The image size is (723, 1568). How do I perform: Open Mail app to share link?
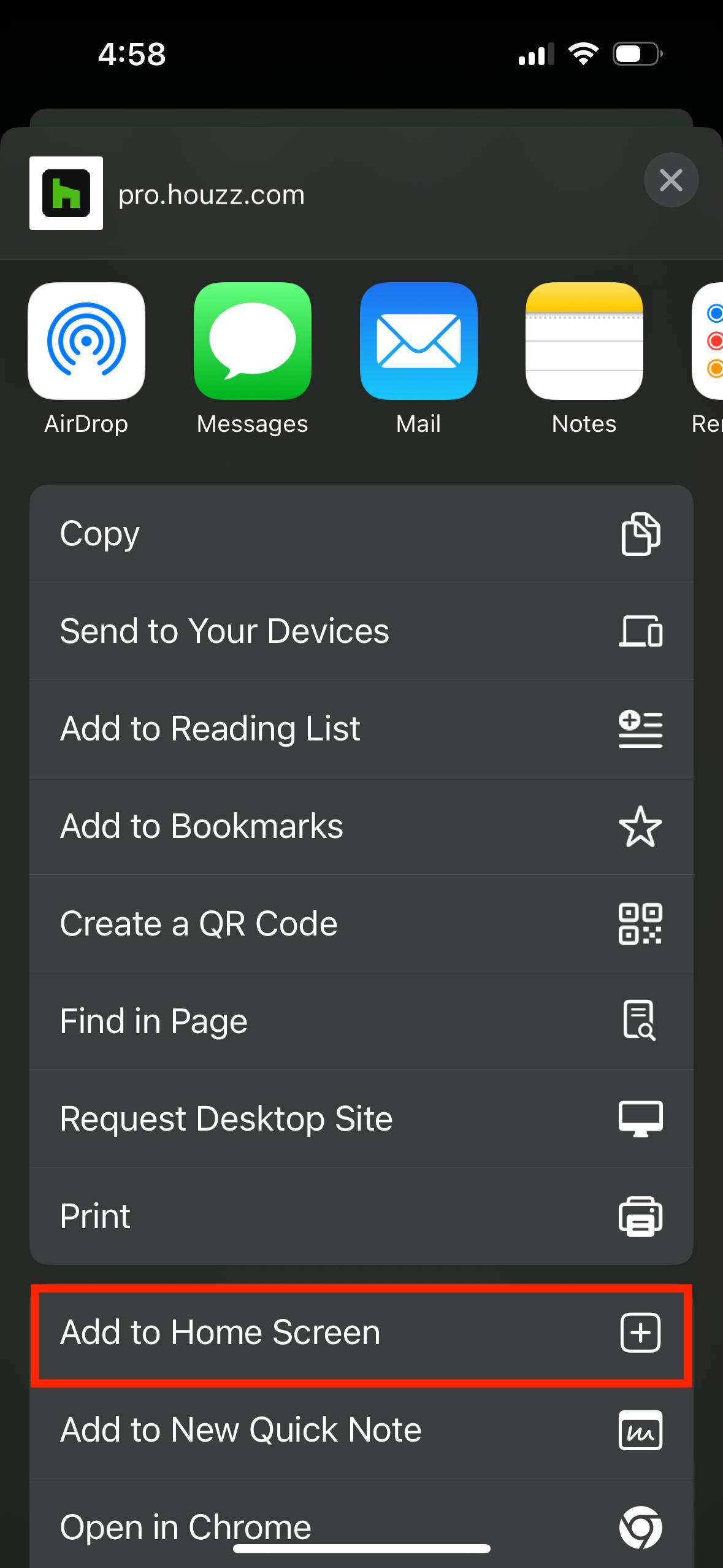[418, 341]
